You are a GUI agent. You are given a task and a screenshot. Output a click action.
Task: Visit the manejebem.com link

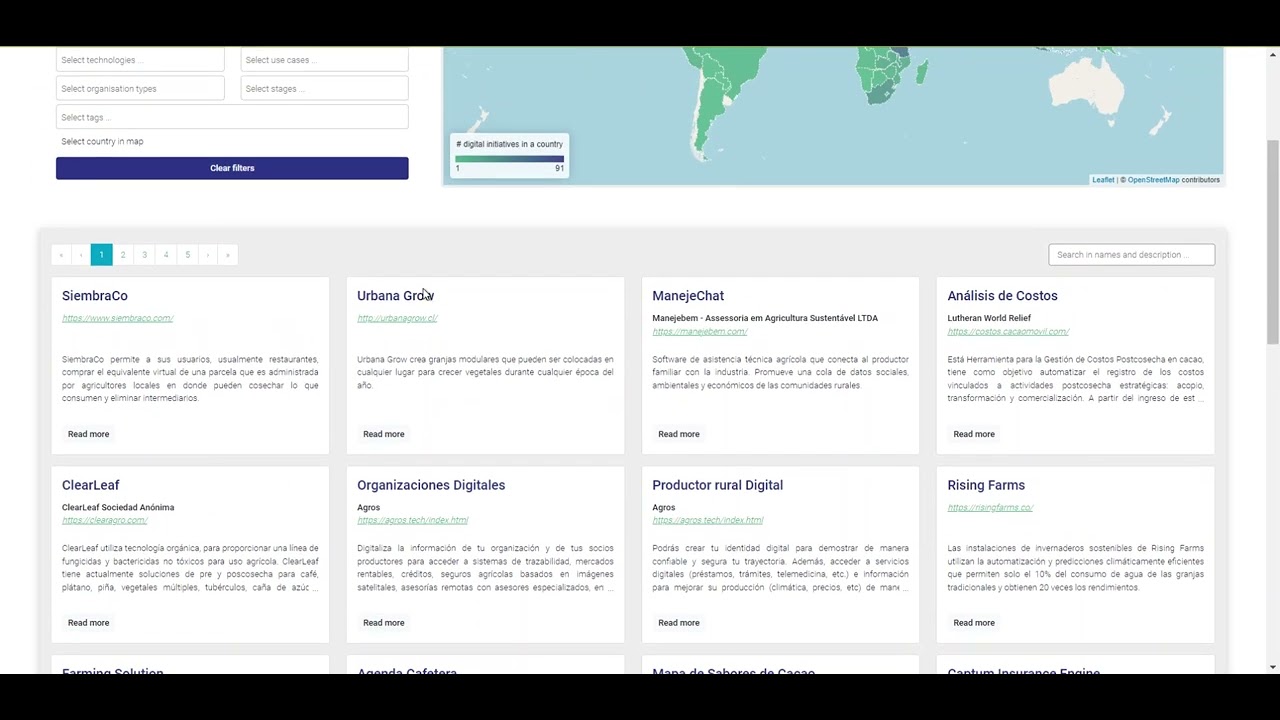coord(699,331)
